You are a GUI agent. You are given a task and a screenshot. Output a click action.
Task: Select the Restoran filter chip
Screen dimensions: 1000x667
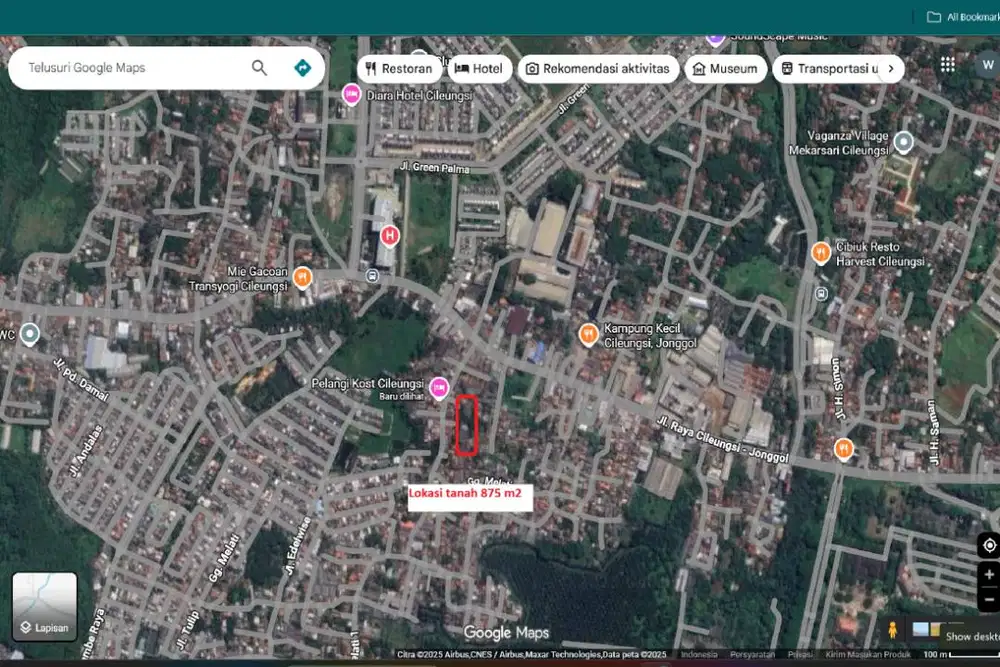(x=397, y=68)
